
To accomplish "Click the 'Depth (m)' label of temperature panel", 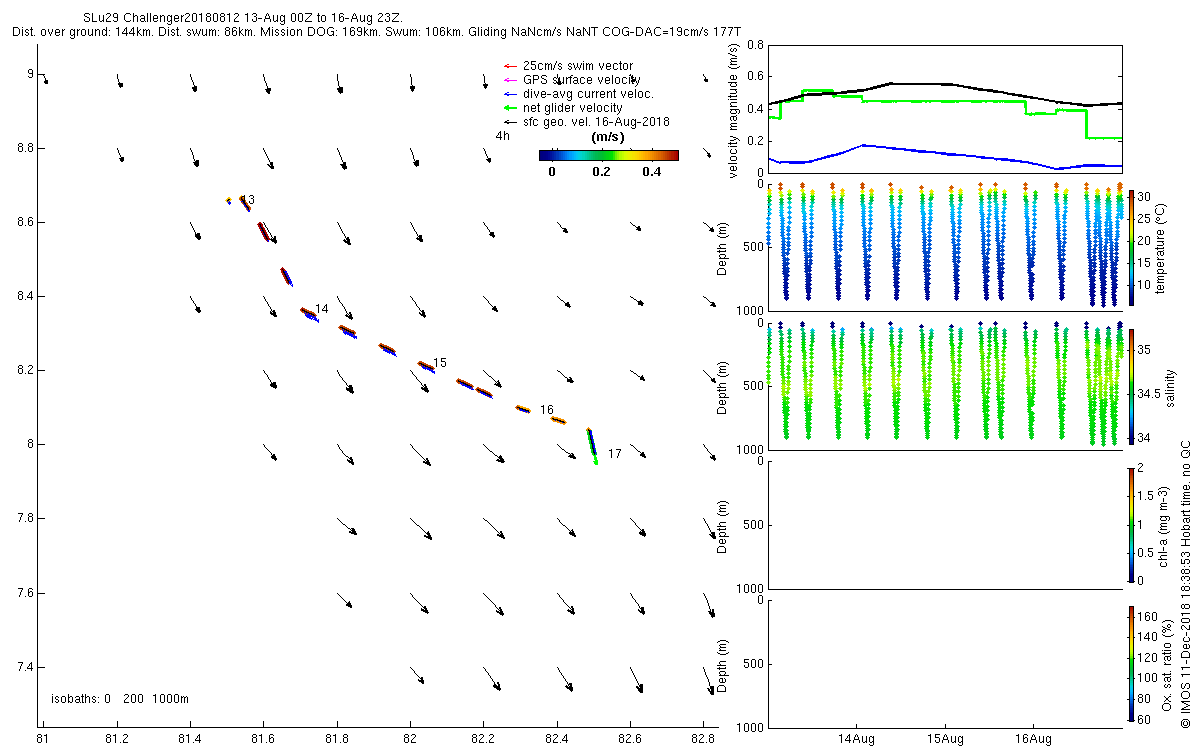I will coord(722,248).
